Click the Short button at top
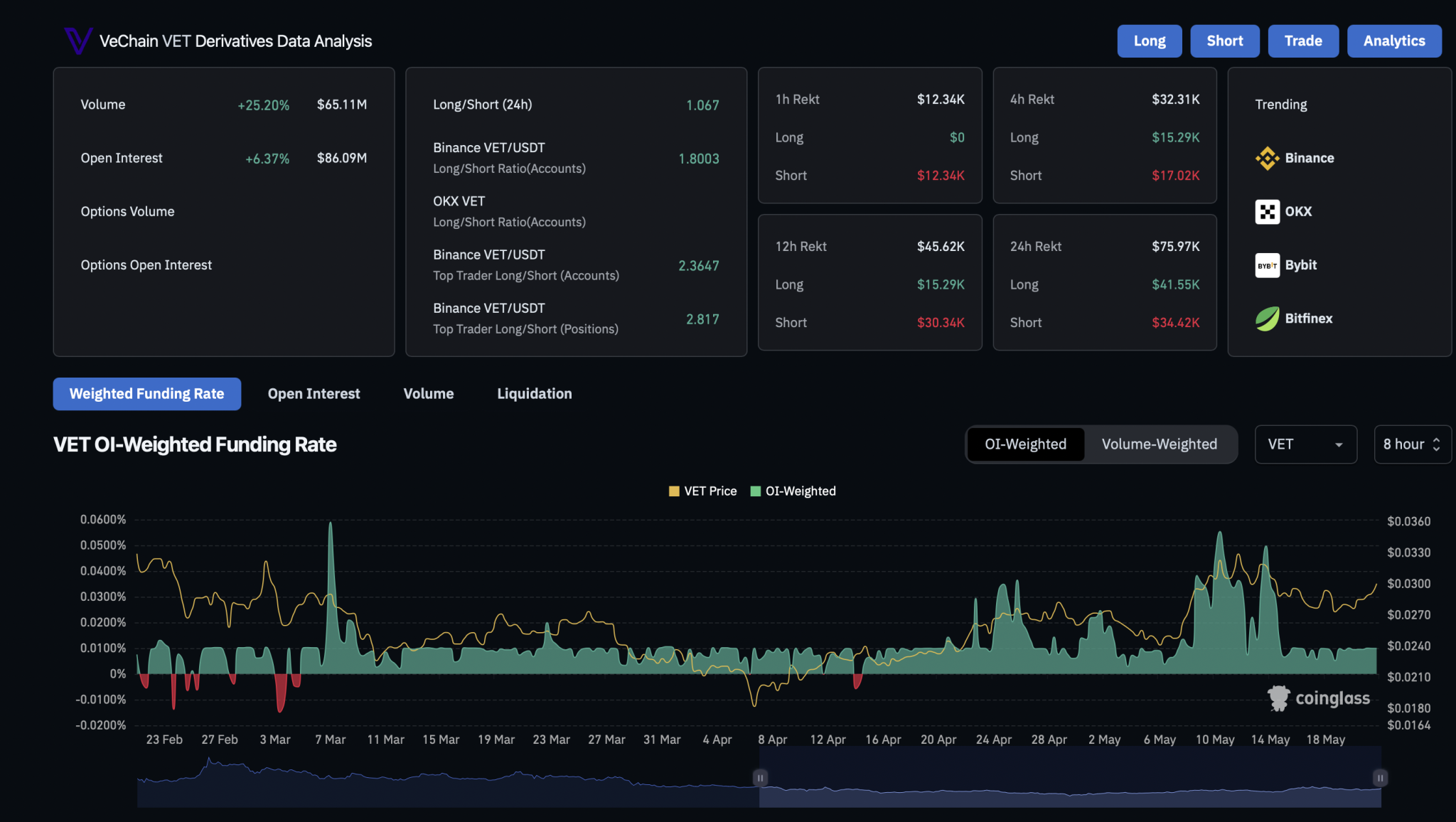1456x822 pixels. pyautogui.click(x=1224, y=41)
